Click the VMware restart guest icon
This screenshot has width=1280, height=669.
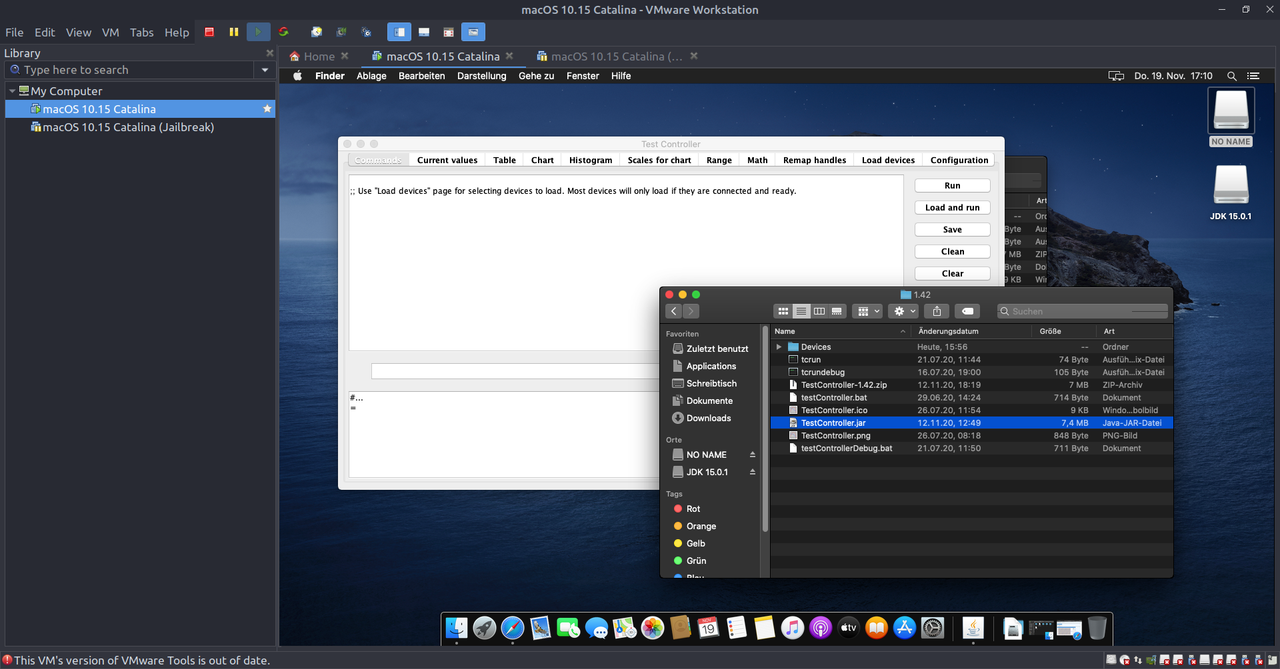click(284, 32)
